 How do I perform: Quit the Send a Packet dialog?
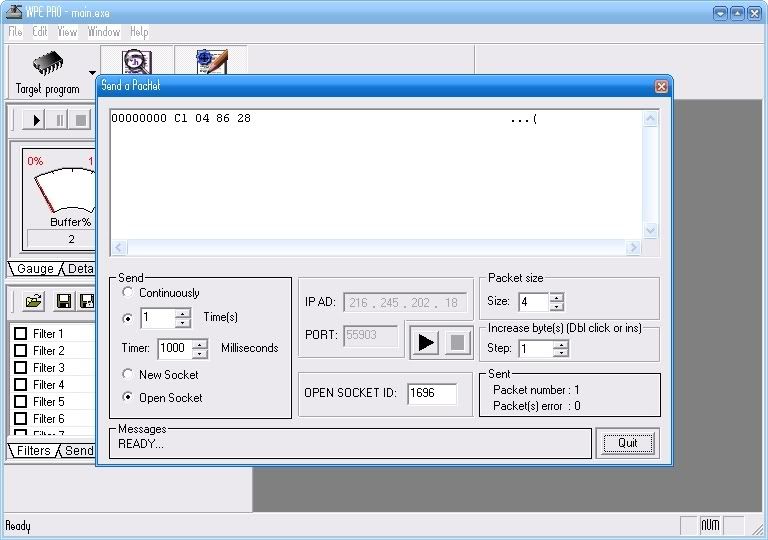(x=627, y=443)
